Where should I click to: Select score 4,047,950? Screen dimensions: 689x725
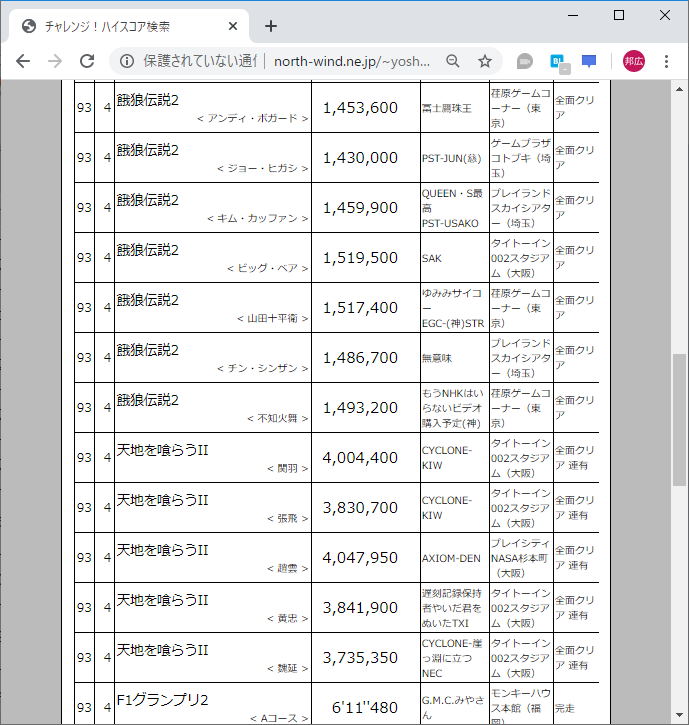(x=360, y=557)
